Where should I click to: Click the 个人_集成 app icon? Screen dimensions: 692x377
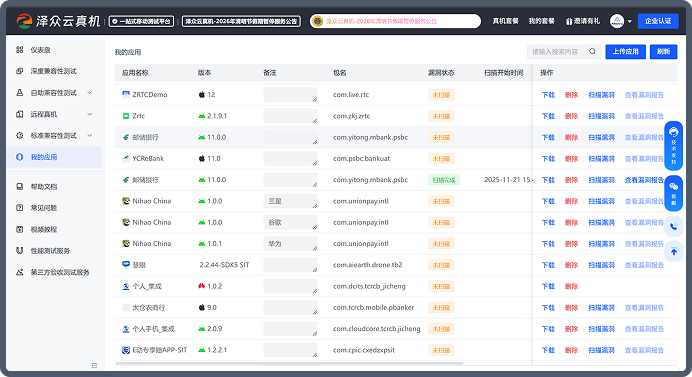click(x=126, y=286)
